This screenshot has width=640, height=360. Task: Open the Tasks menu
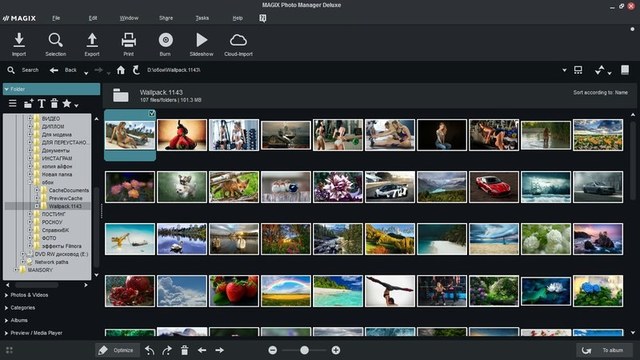point(202,18)
